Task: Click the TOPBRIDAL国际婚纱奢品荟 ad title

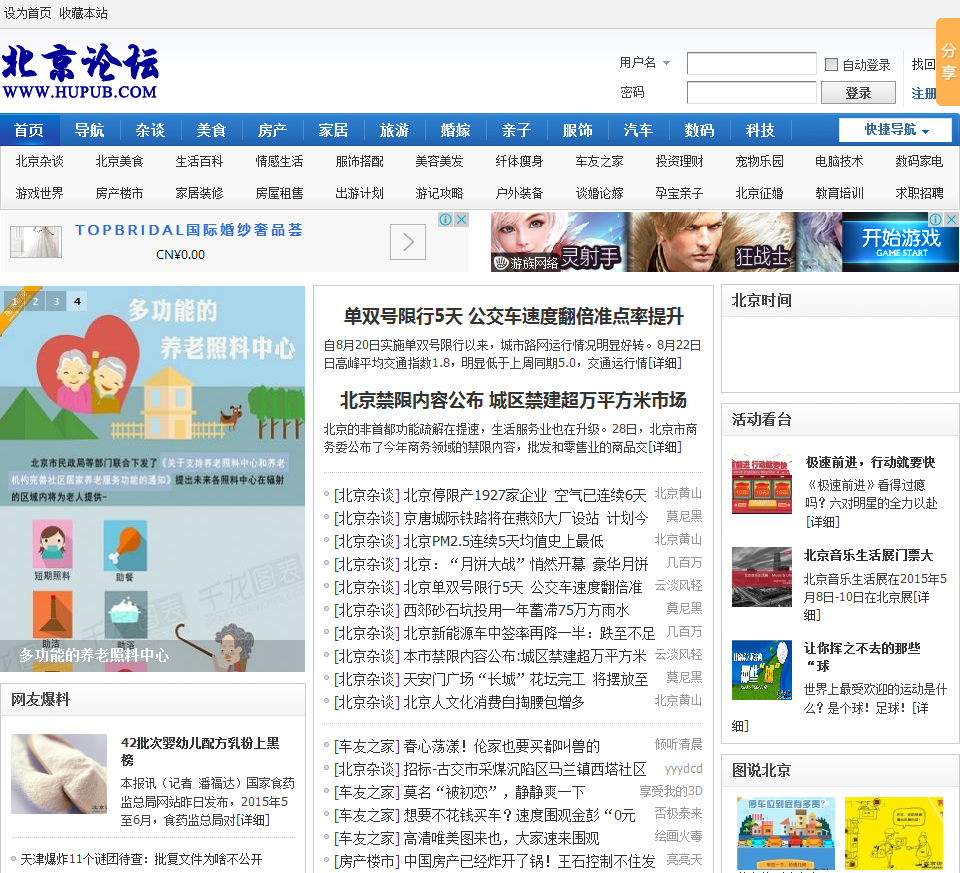Action: click(x=189, y=230)
